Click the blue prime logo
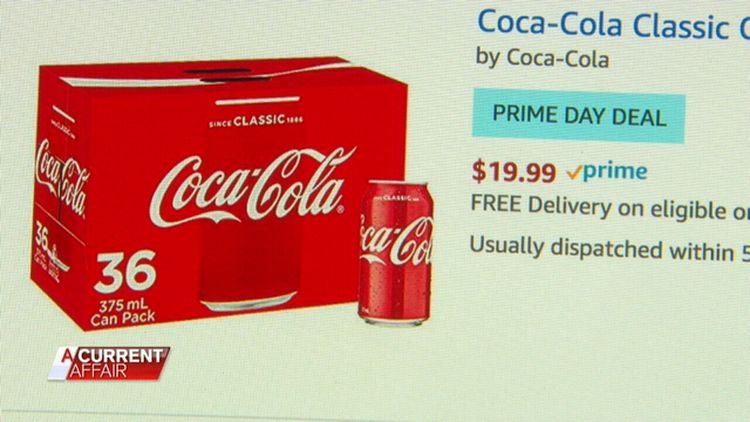The height and width of the screenshot is (422, 750). pos(615,171)
